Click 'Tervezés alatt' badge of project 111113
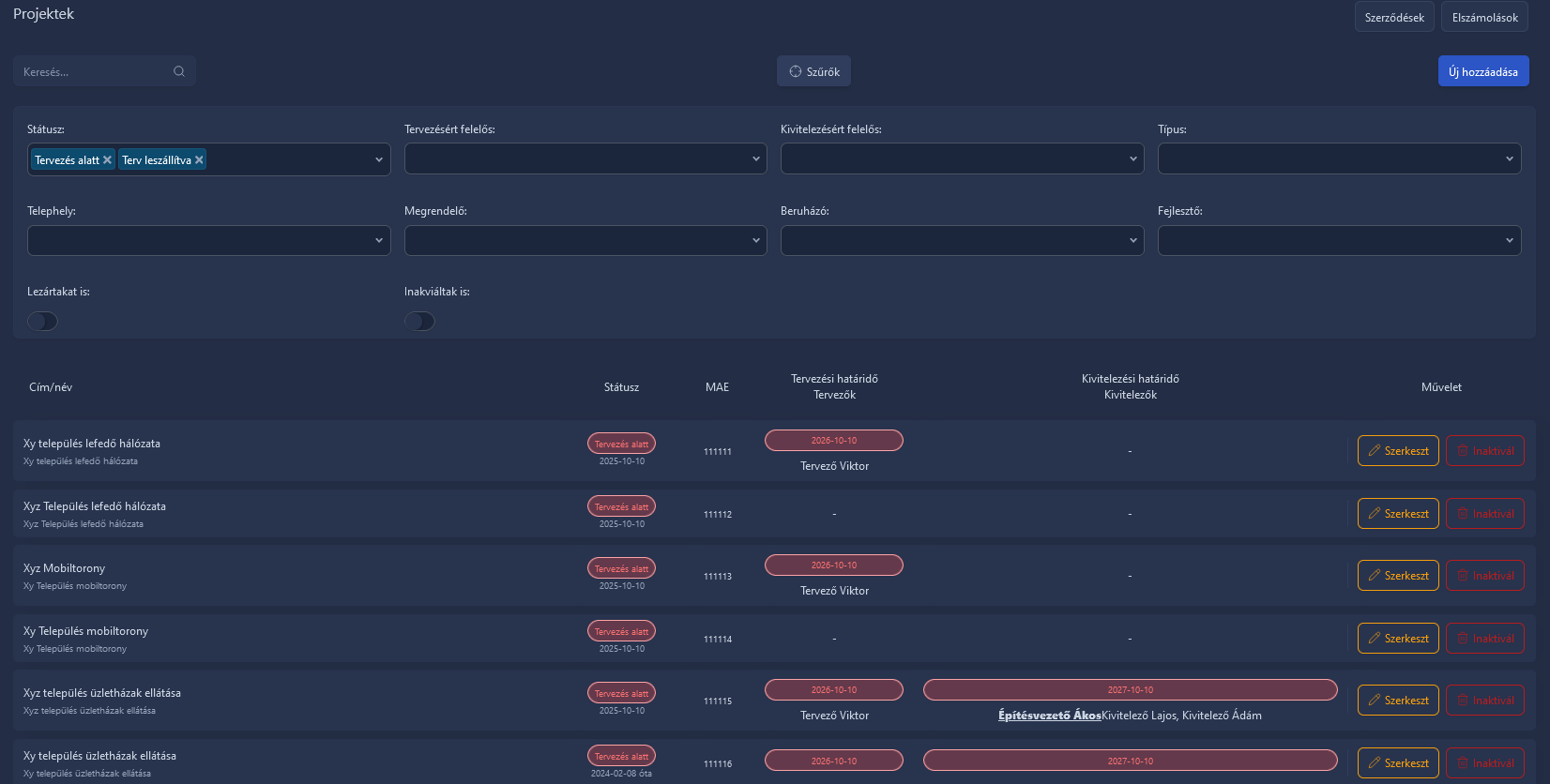 (x=621, y=568)
